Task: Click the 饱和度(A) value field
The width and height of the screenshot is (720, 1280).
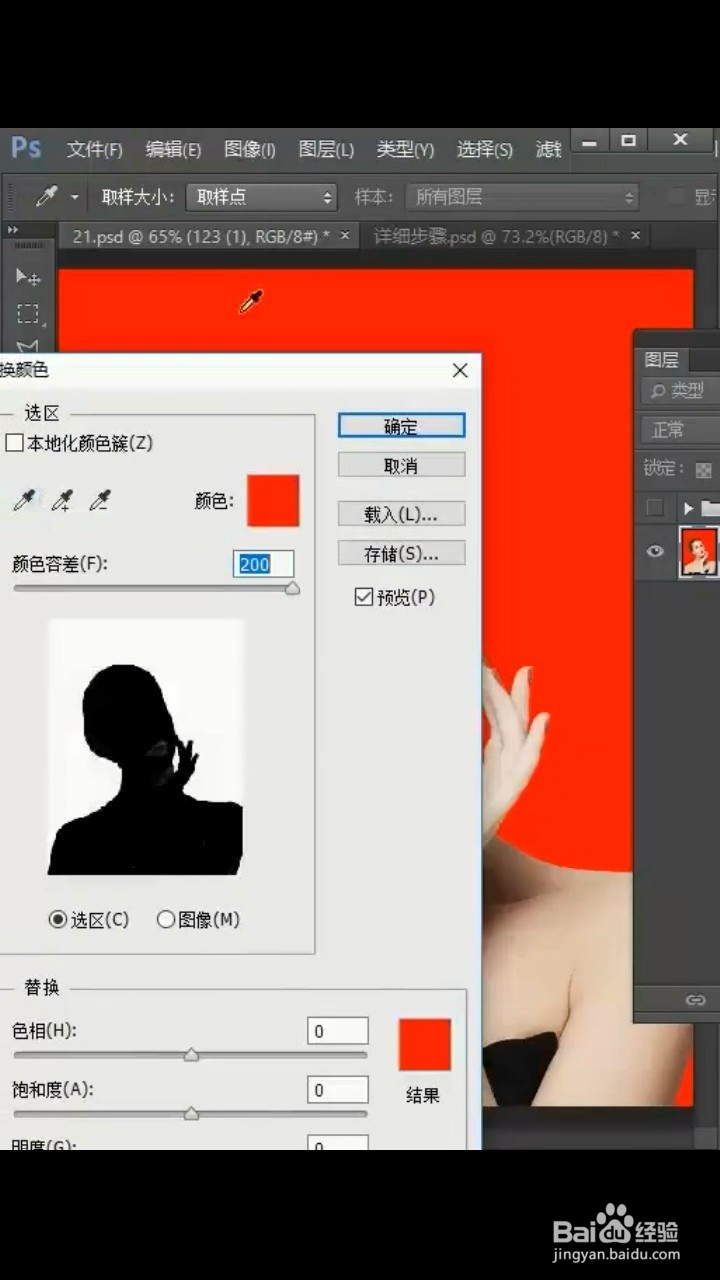Action: 338,1090
